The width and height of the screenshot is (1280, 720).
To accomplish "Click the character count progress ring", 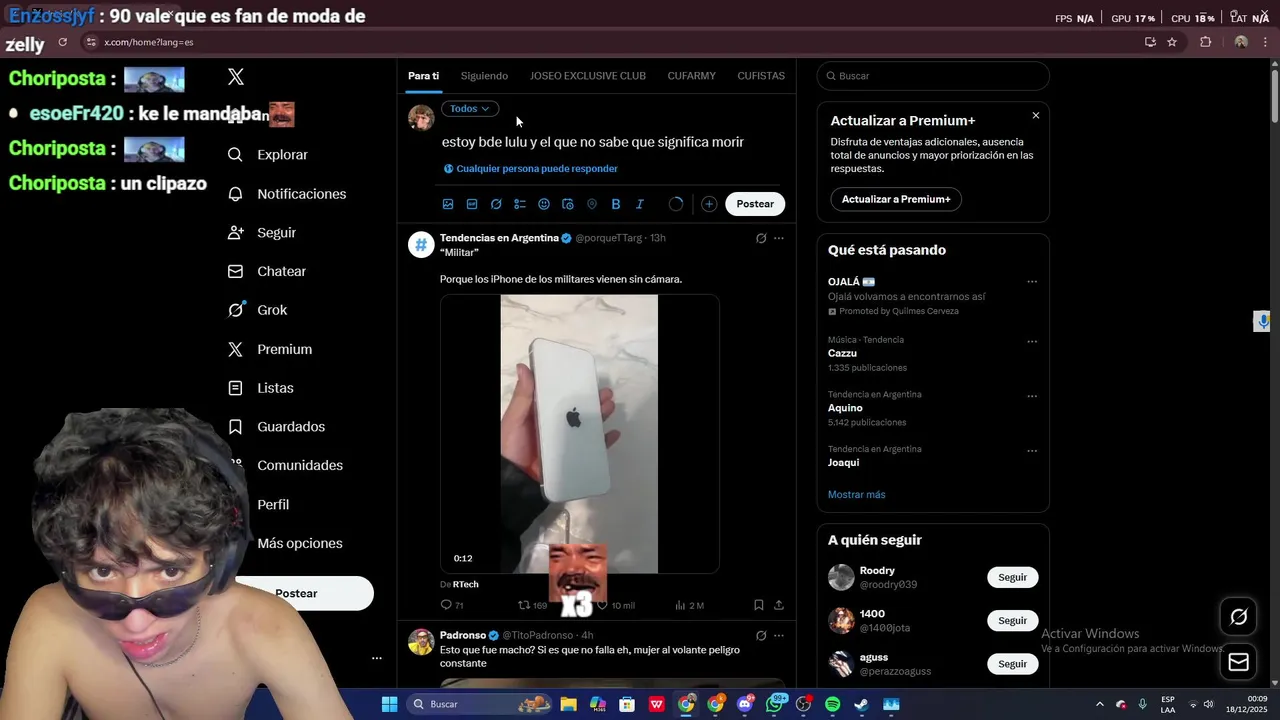I will (676, 204).
